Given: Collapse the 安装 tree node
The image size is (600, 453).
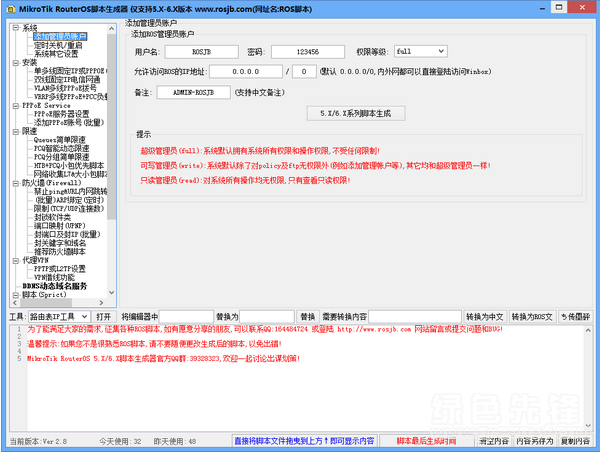Looking at the screenshot, I should pyautogui.click(x=16, y=63).
